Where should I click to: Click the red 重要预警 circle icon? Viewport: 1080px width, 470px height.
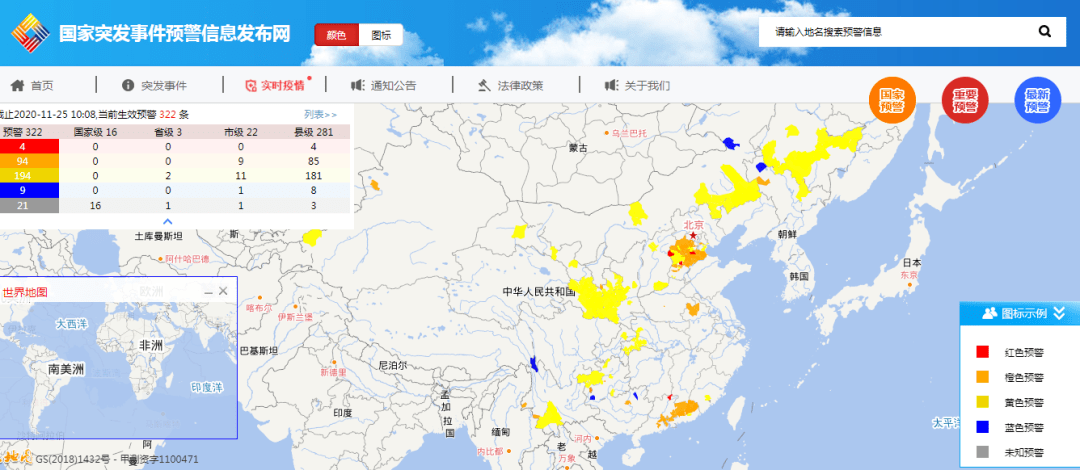coord(965,100)
